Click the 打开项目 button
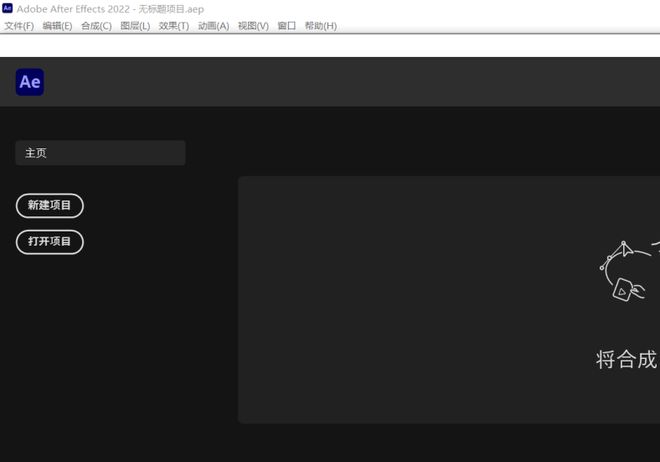 click(50, 242)
